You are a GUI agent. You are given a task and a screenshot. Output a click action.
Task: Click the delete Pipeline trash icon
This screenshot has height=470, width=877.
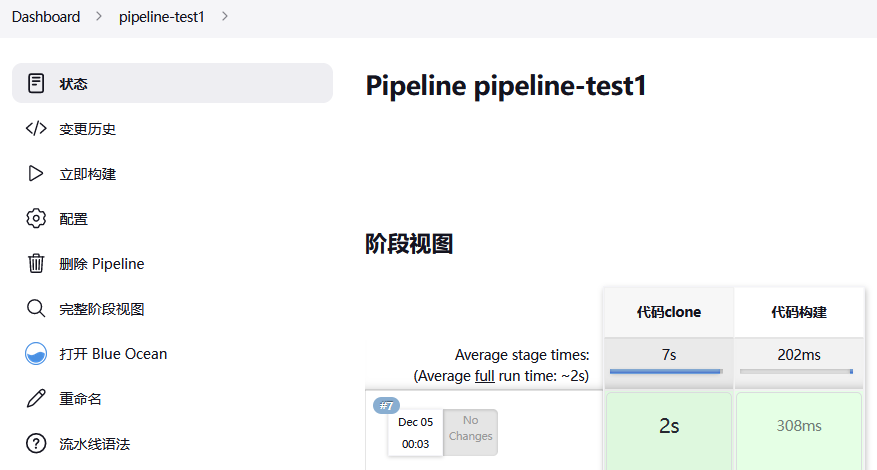click(36, 264)
